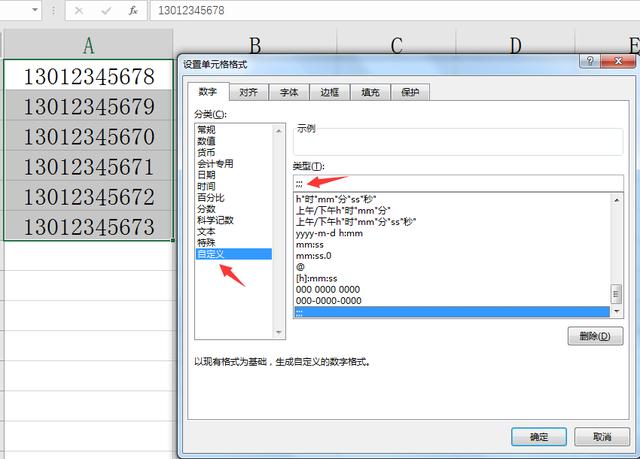The height and width of the screenshot is (459, 640).
Task: Choose 文本 in the category list
Action: tap(206, 230)
